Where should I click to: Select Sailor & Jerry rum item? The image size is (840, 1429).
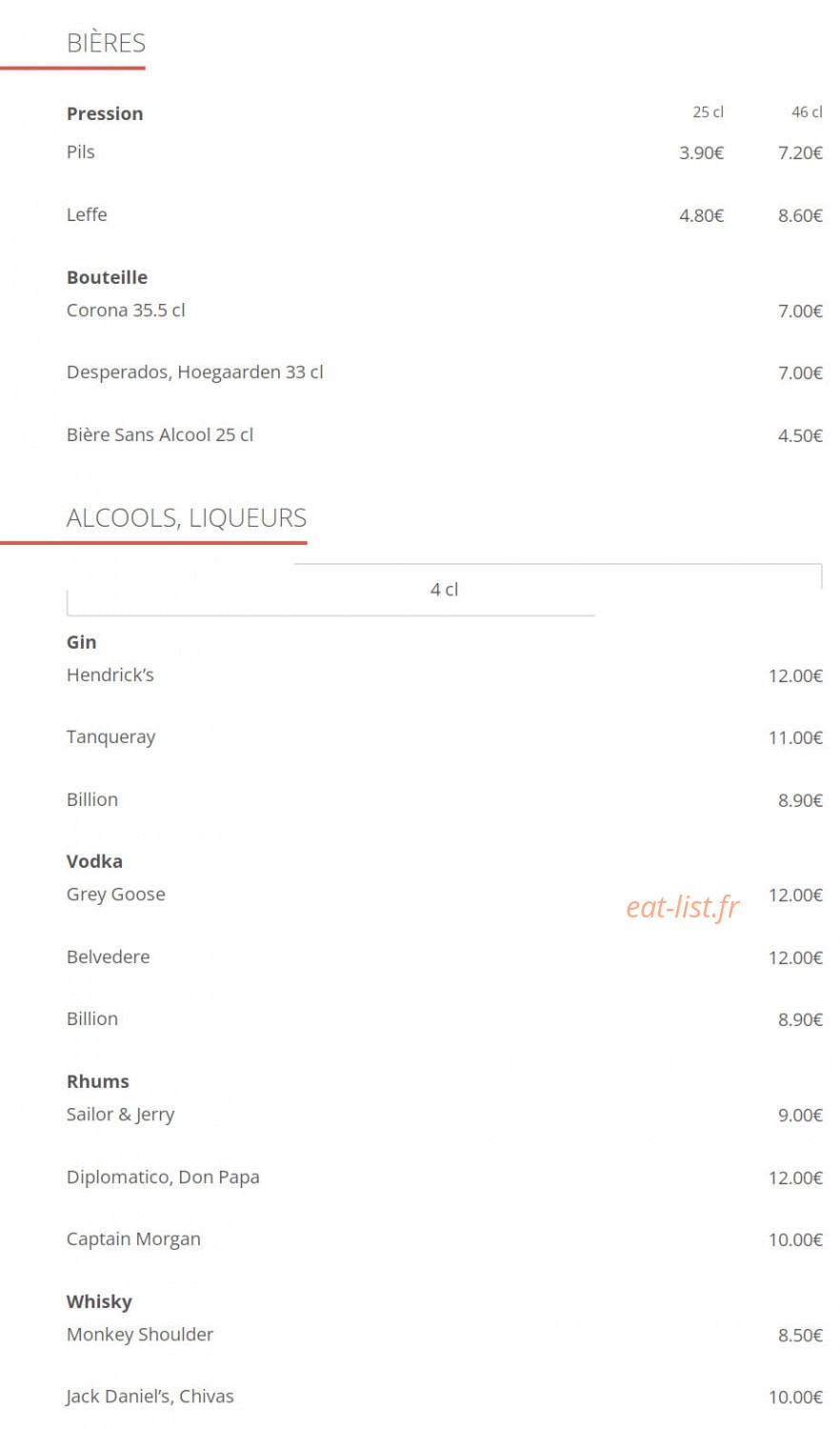point(121,1115)
